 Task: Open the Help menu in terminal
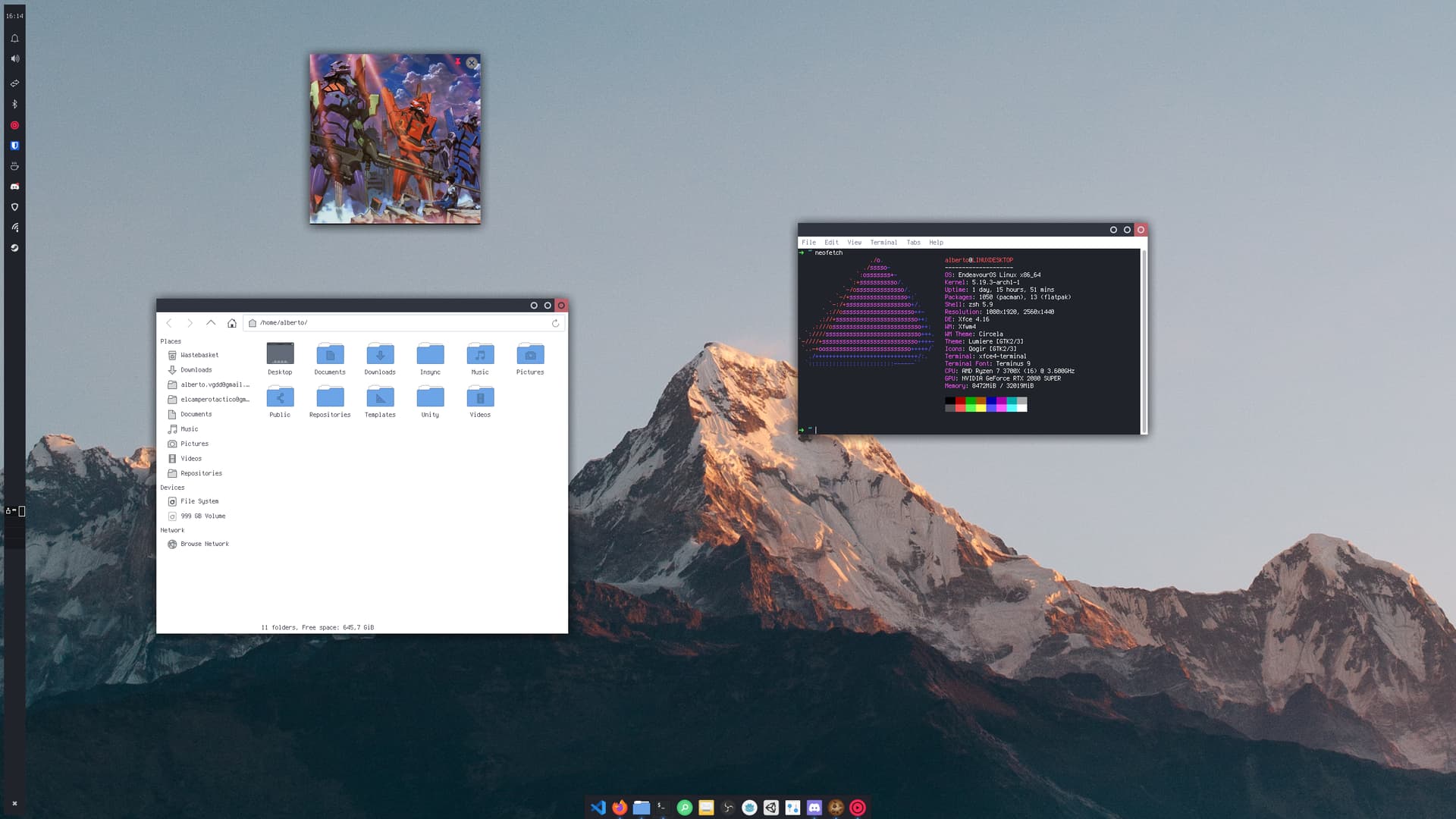tap(937, 243)
